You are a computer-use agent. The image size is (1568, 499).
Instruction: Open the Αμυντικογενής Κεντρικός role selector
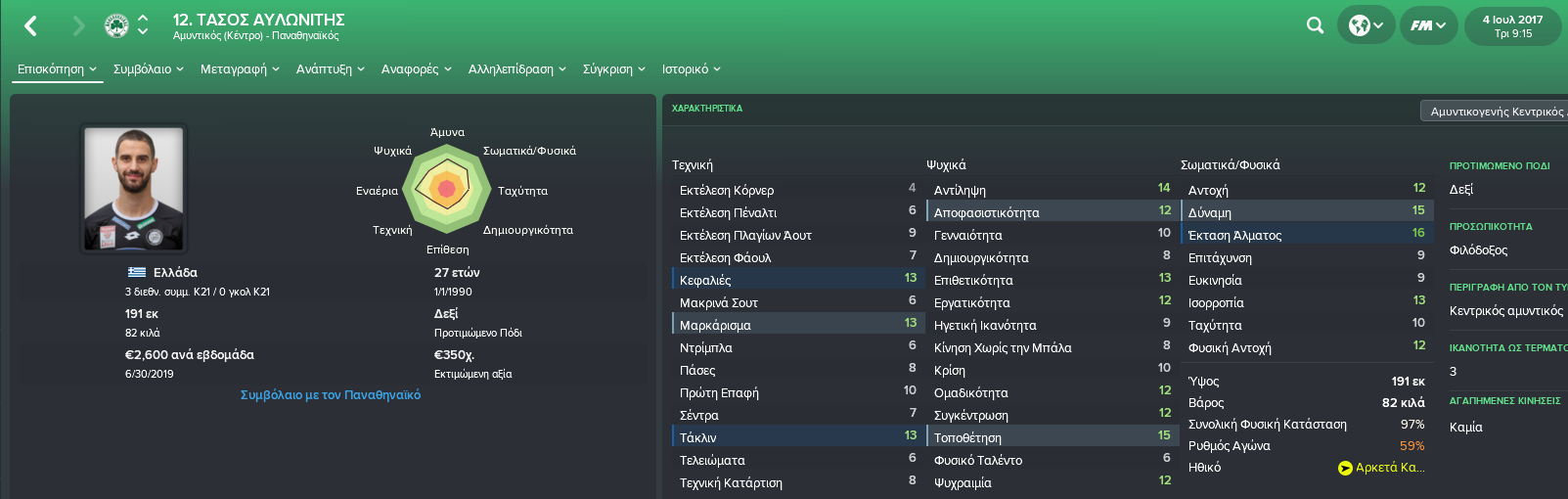point(1495,112)
